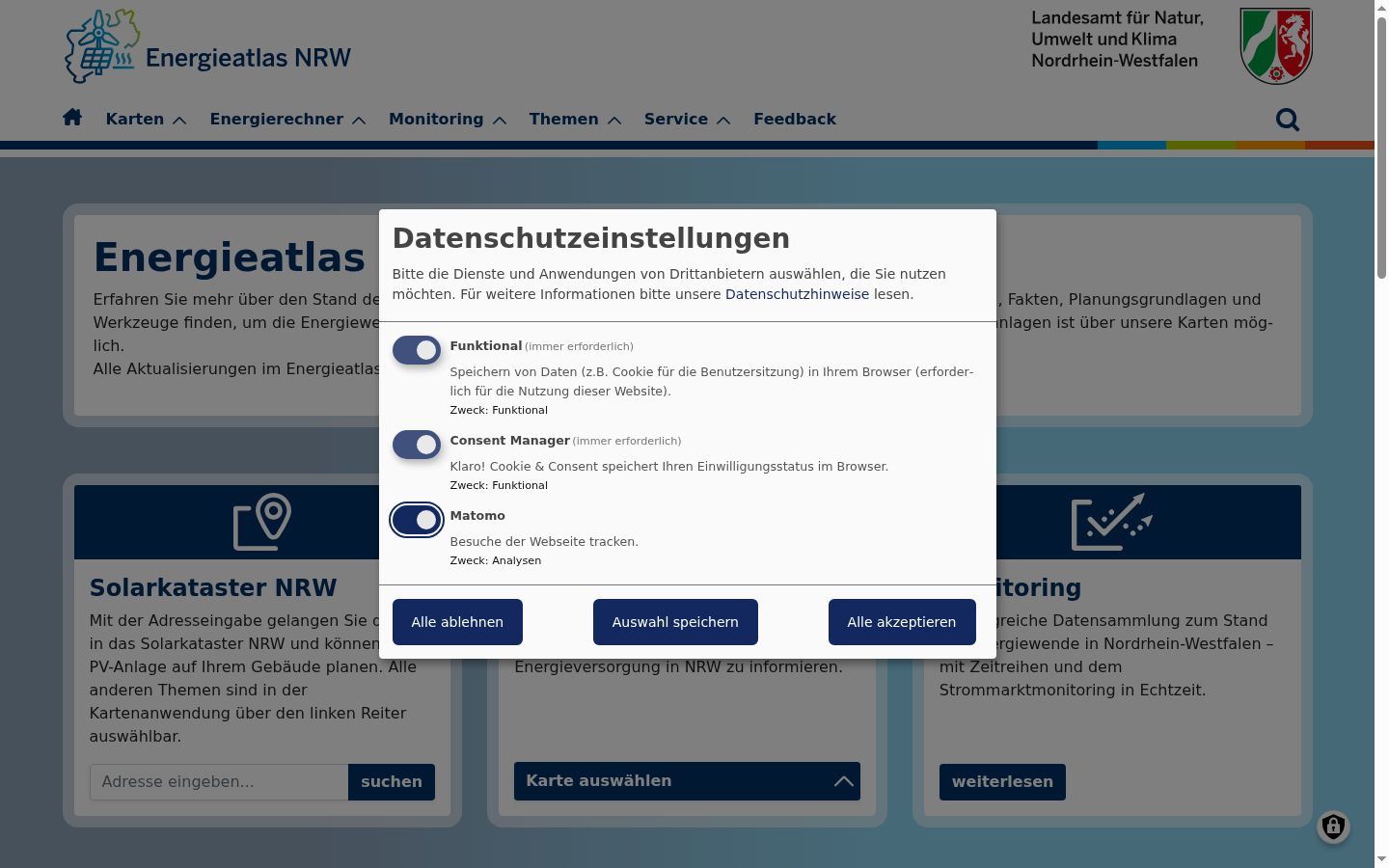This screenshot has width=1389, height=868.
Task: Click the Monitoring chart icon
Action: tap(1112, 522)
